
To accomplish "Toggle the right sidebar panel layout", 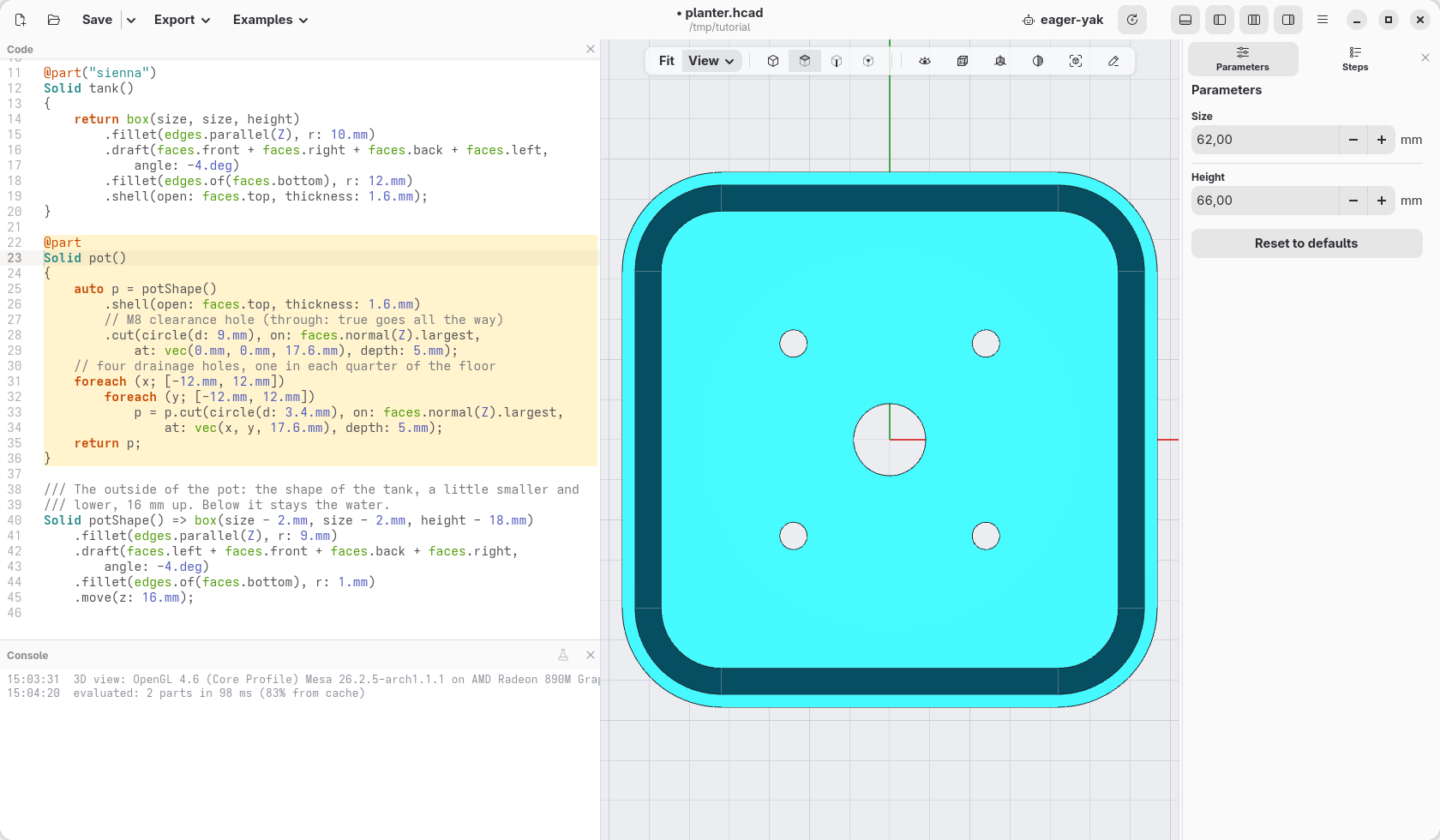I will point(1288,20).
